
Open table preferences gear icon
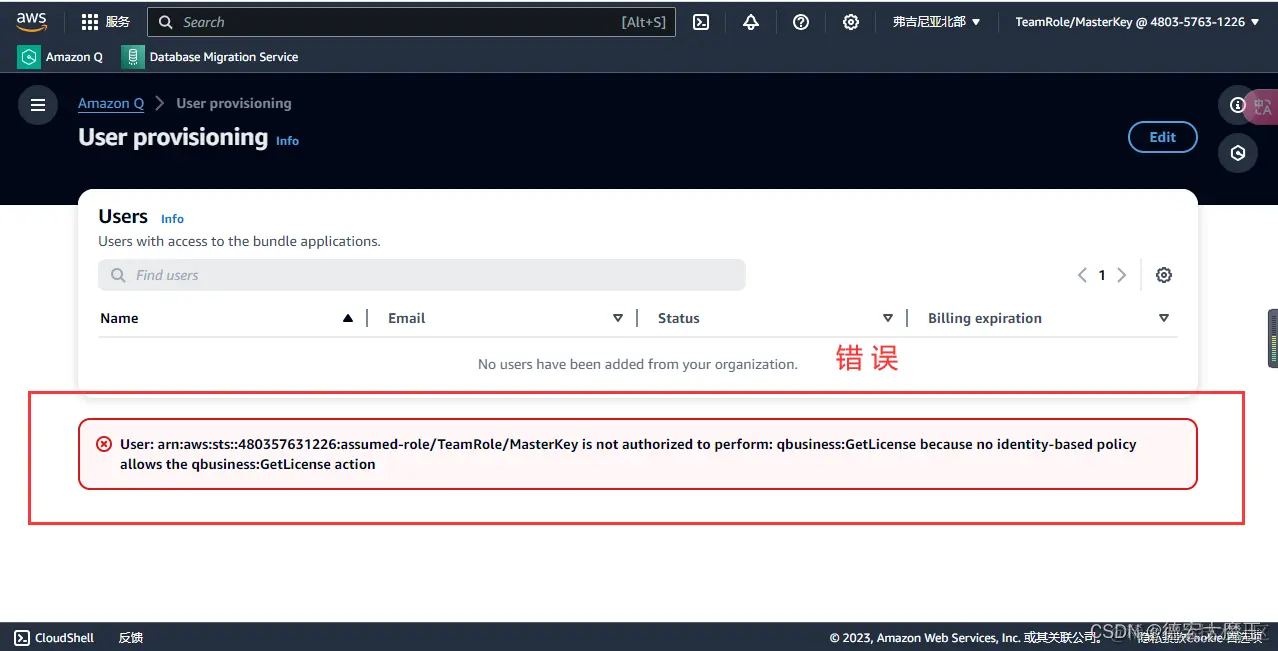[1163, 275]
